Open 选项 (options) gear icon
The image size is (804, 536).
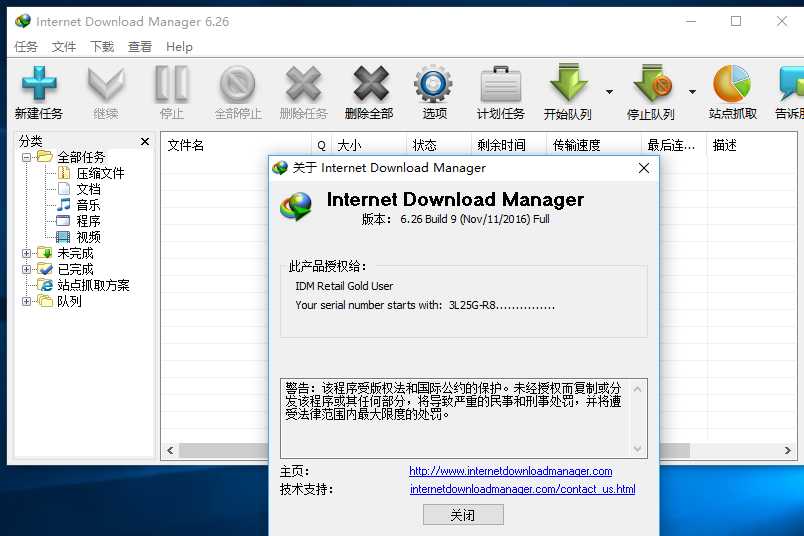(433, 84)
